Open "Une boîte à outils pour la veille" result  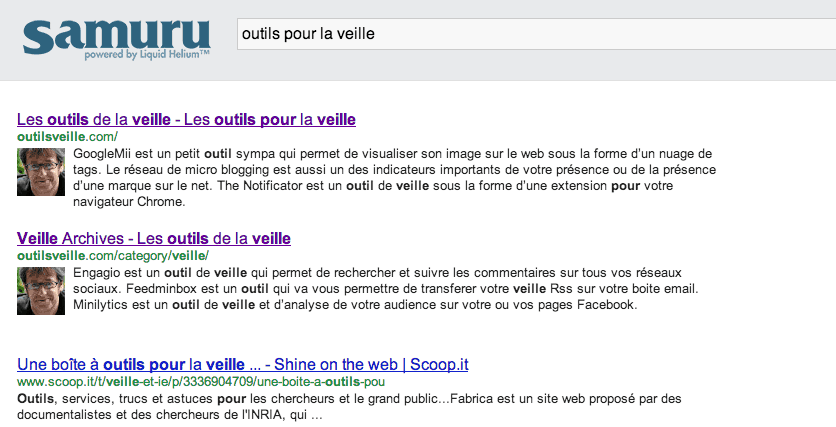243,365
